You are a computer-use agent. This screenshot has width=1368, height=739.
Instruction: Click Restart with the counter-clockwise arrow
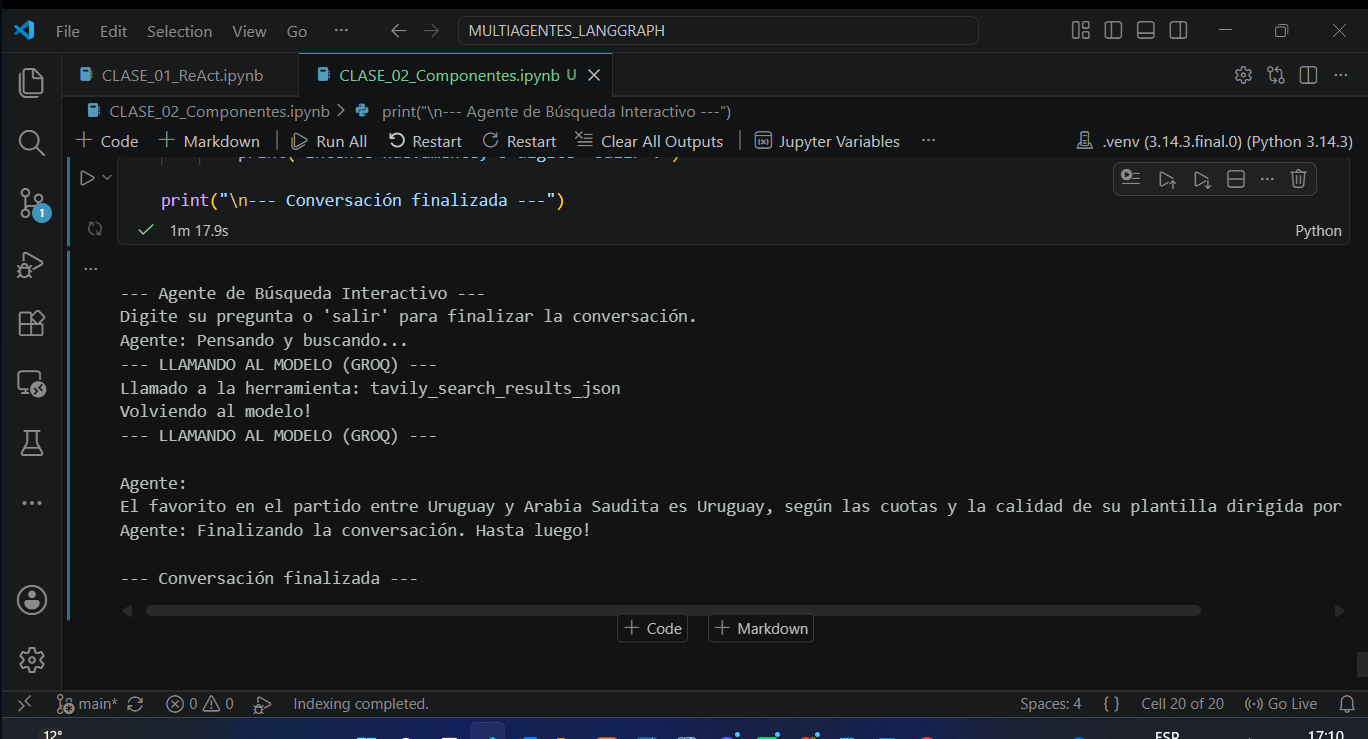pyautogui.click(x=426, y=141)
